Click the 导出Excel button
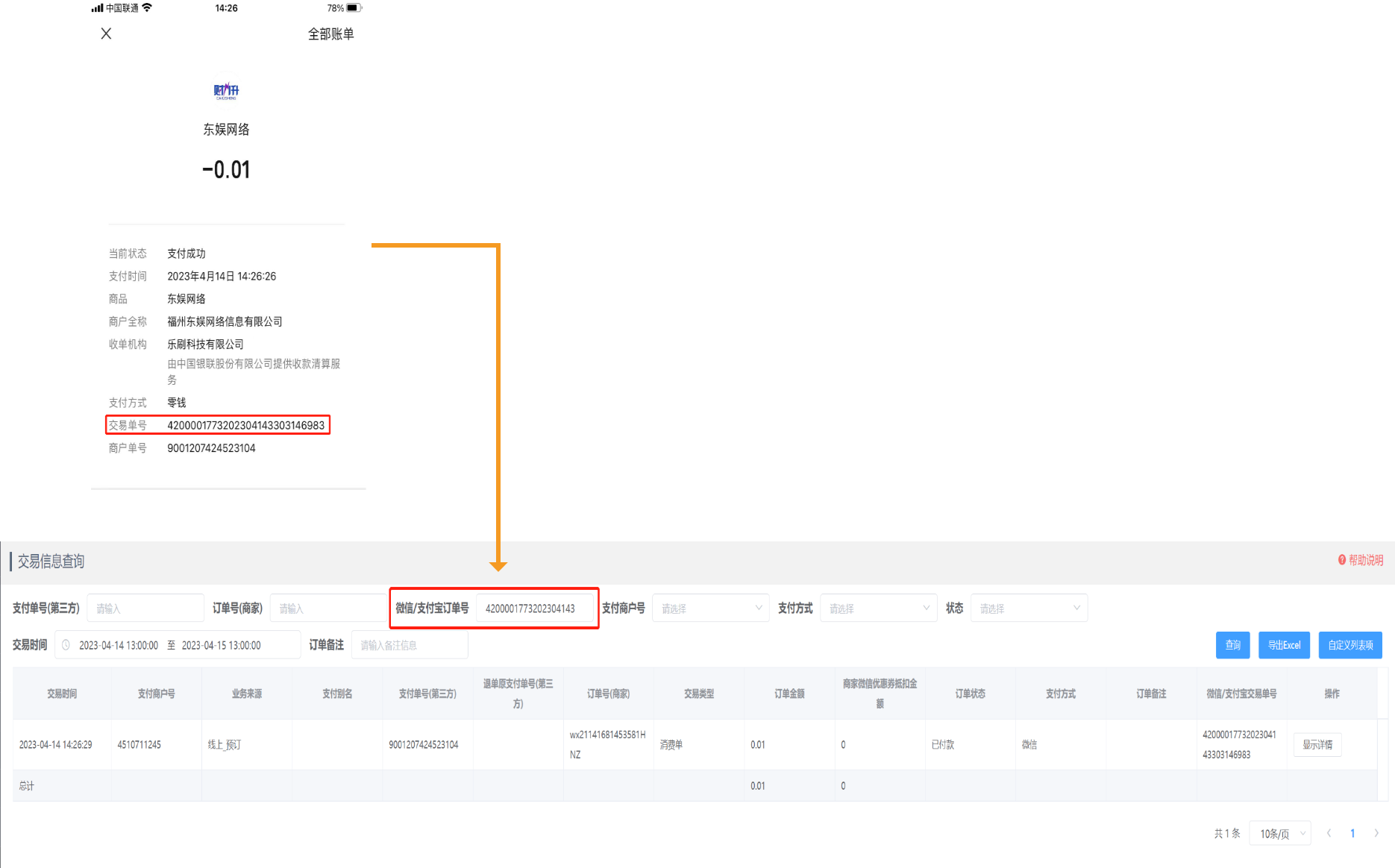The width and height of the screenshot is (1395, 868). [1284, 645]
